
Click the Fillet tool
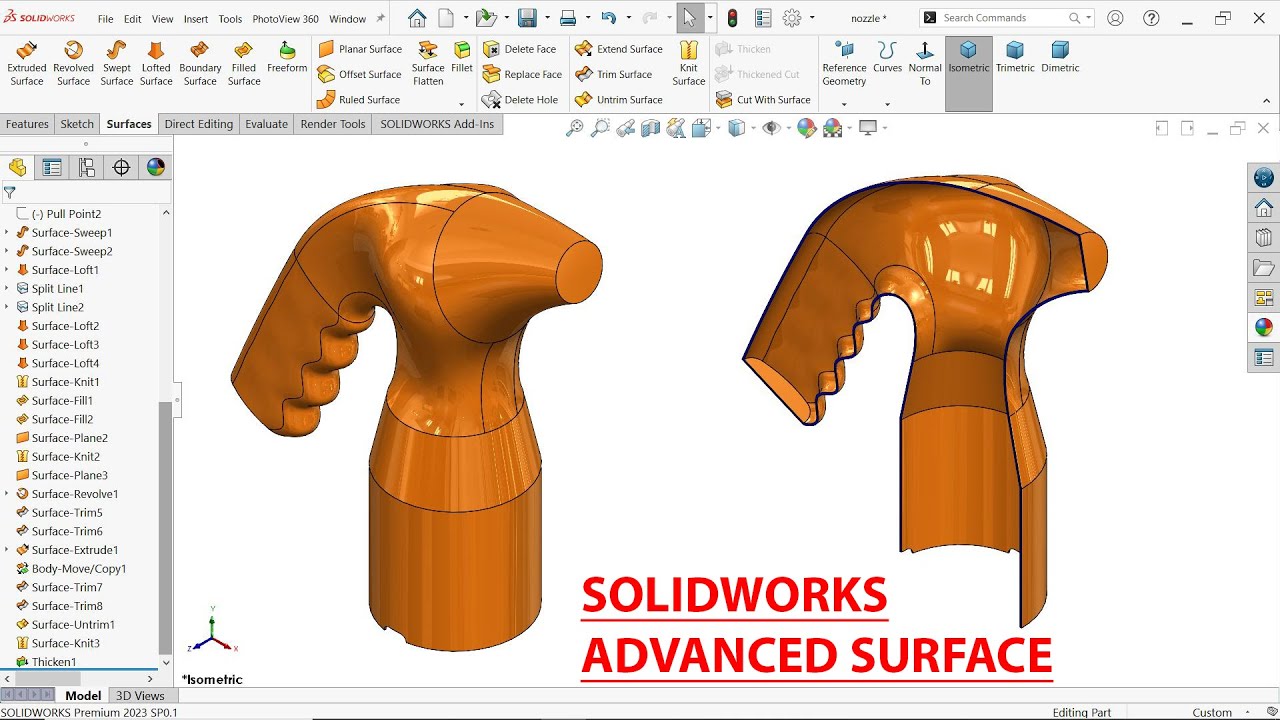click(x=462, y=57)
